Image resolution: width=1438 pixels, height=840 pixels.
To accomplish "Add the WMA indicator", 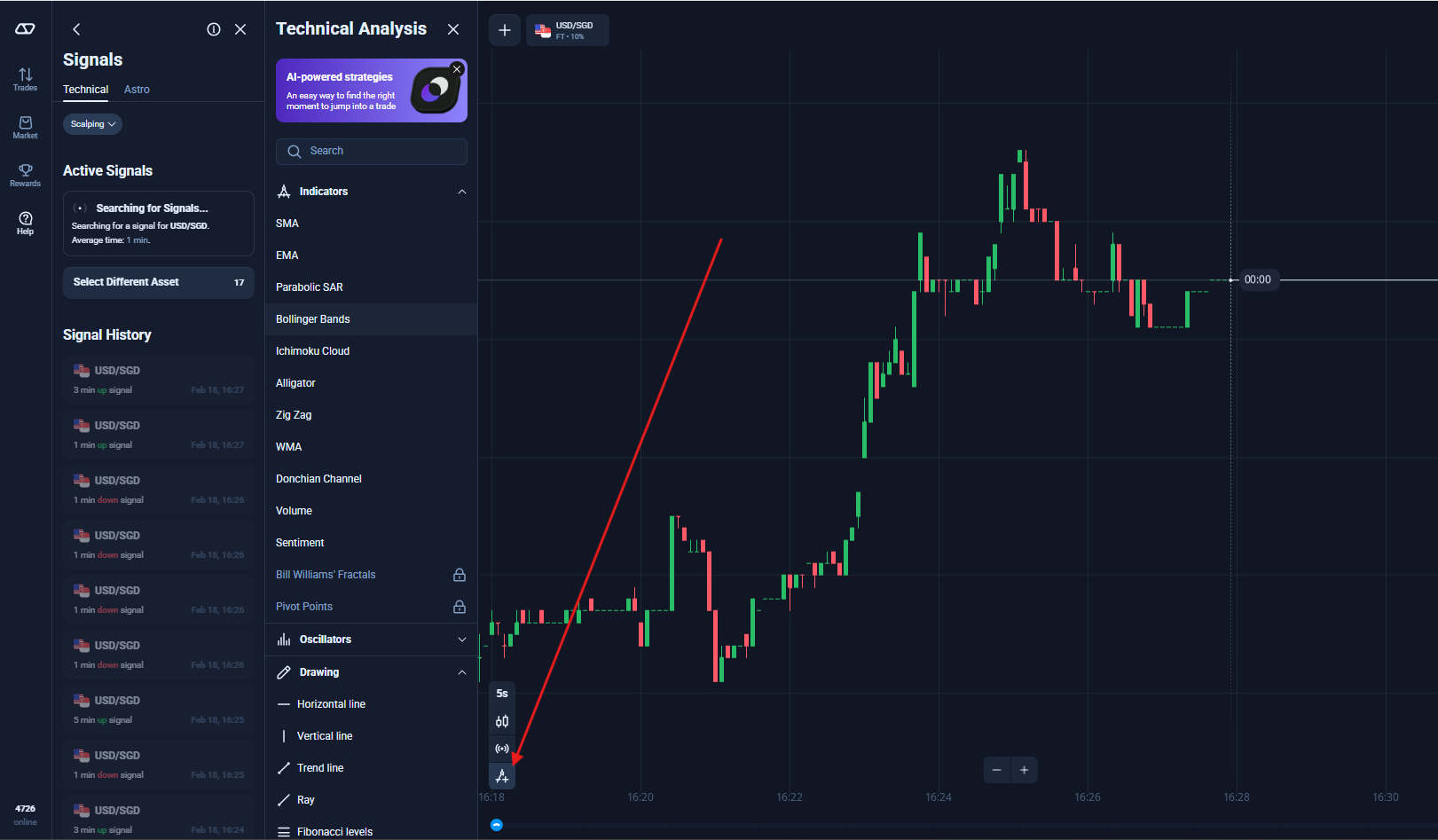I will [x=371, y=447].
